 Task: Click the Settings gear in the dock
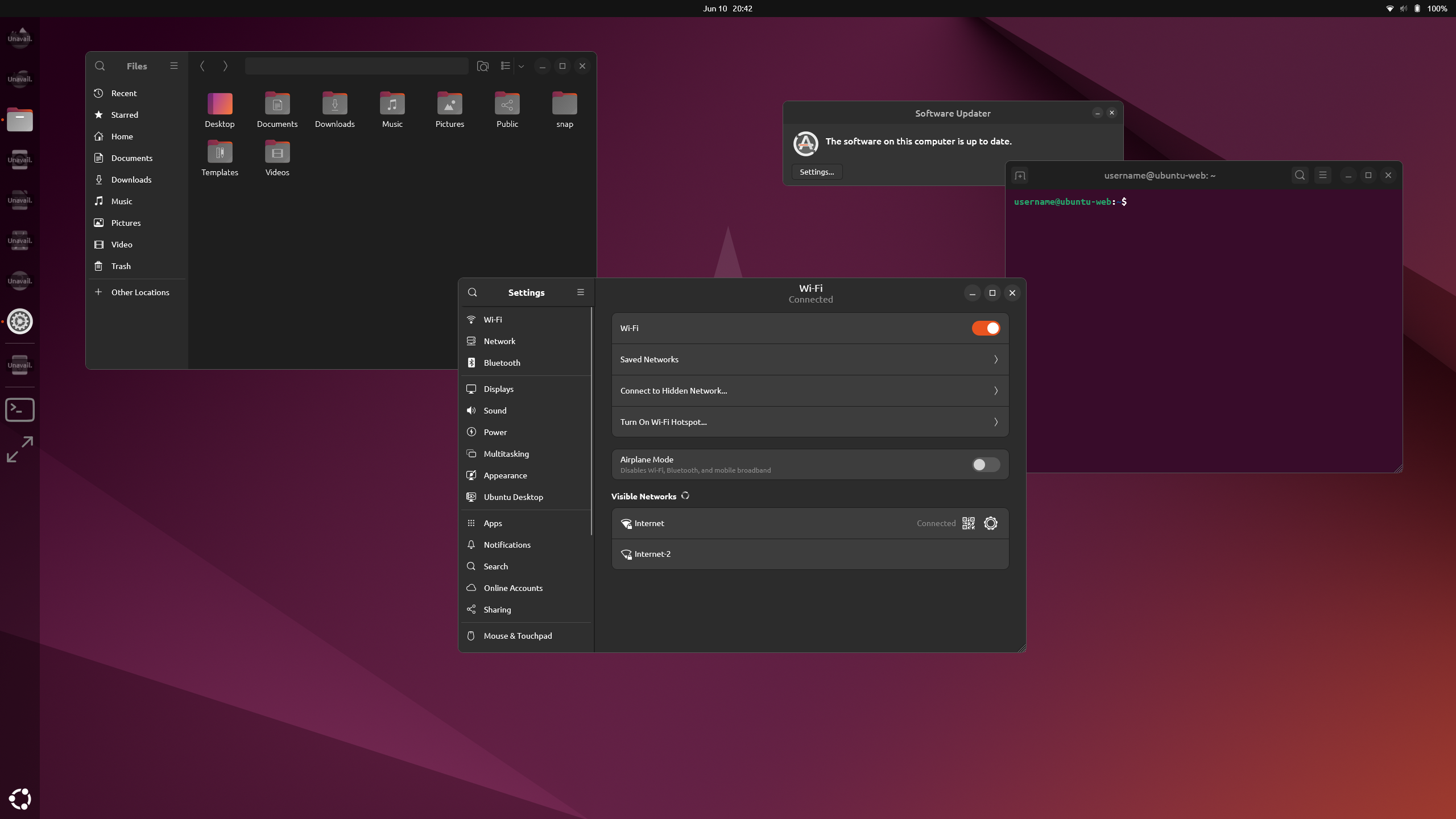20,321
